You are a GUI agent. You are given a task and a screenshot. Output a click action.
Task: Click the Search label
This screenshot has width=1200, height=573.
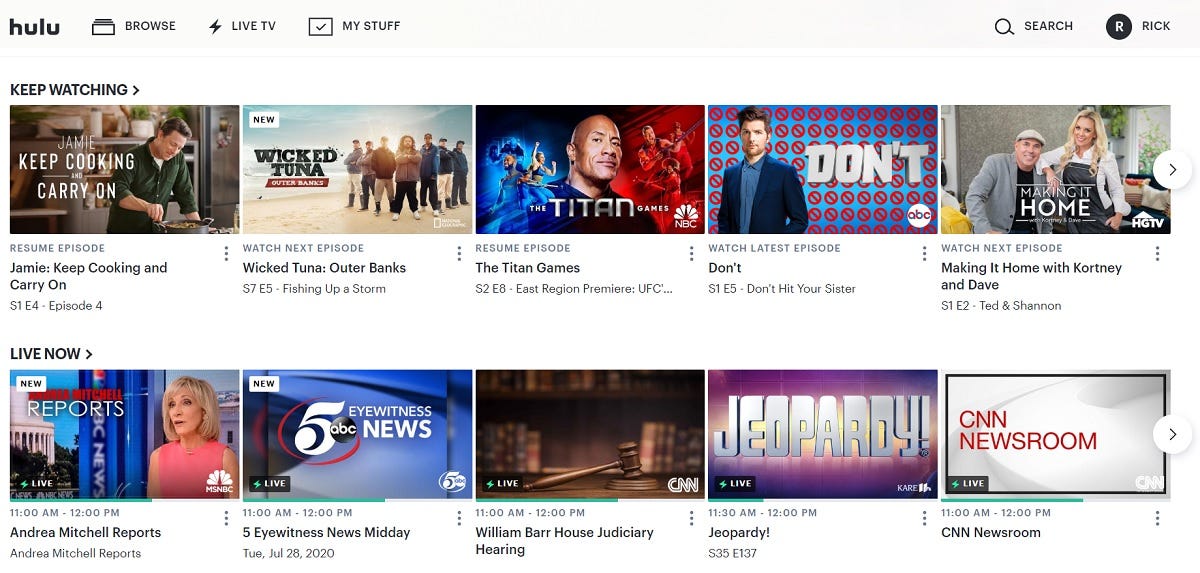(1048, 27)
